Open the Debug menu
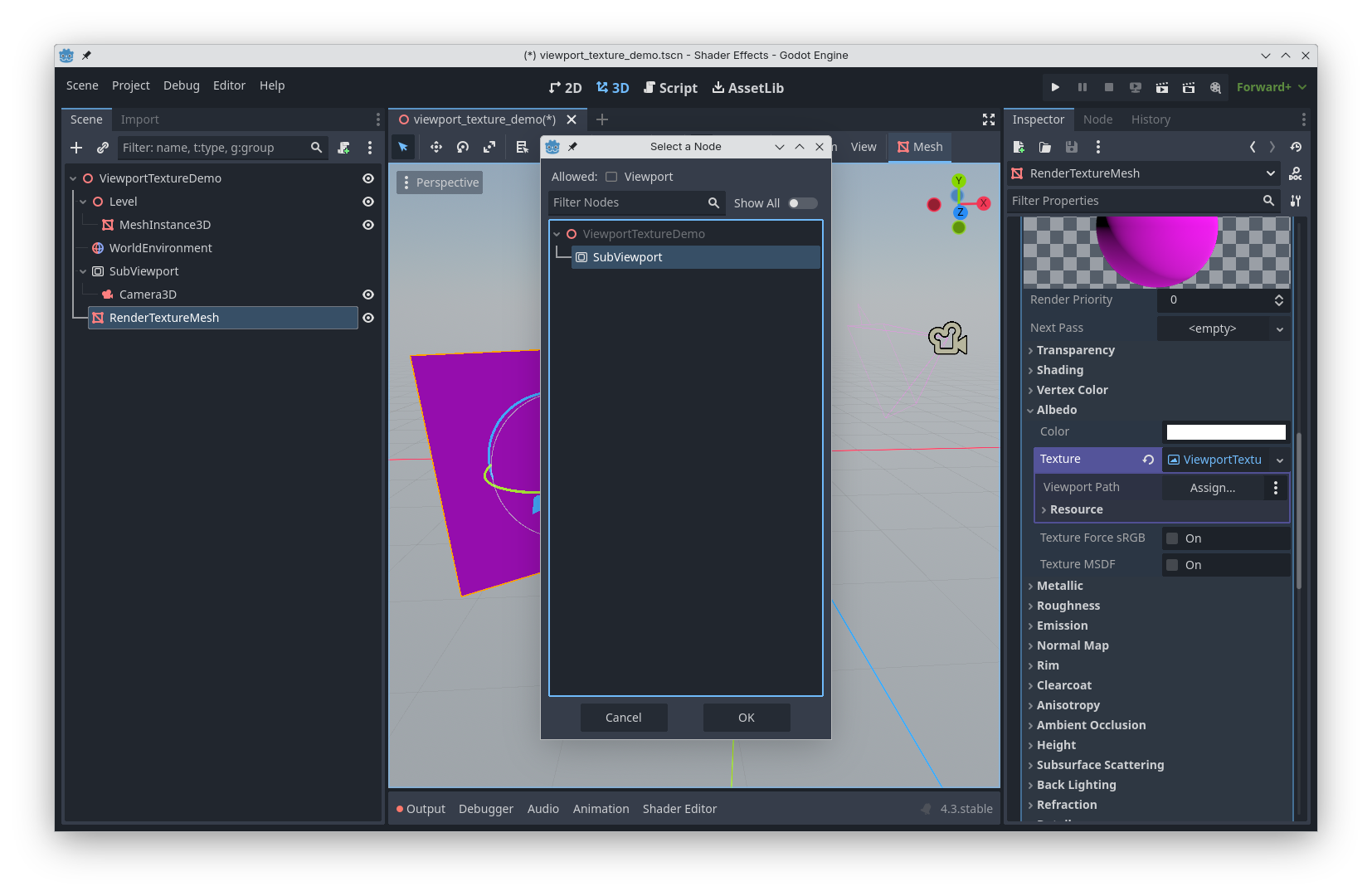 point(182,85)
